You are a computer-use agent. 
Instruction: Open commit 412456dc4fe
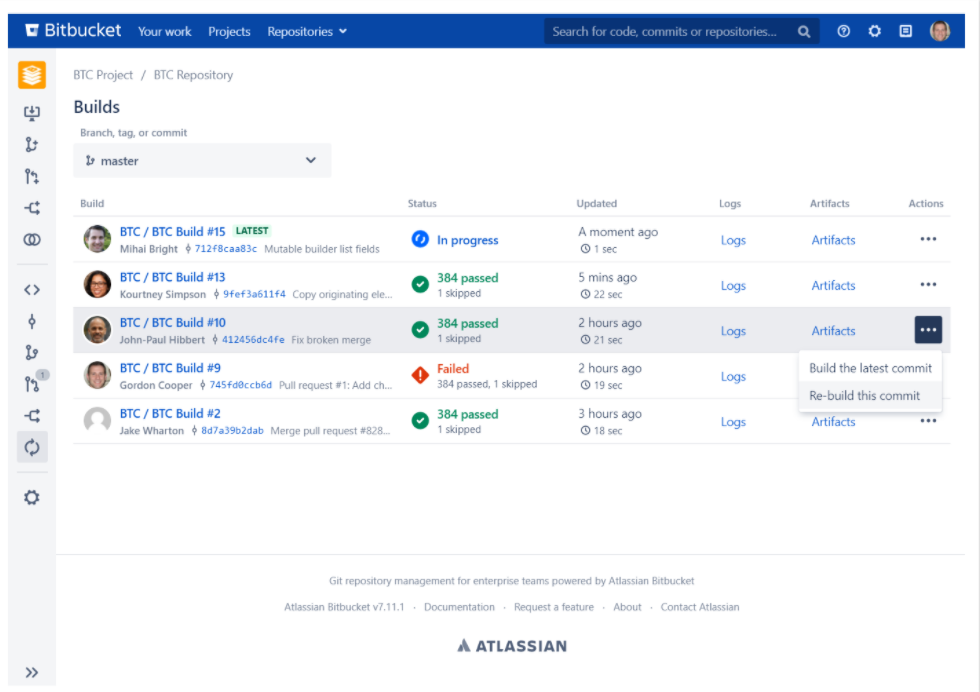253,340
